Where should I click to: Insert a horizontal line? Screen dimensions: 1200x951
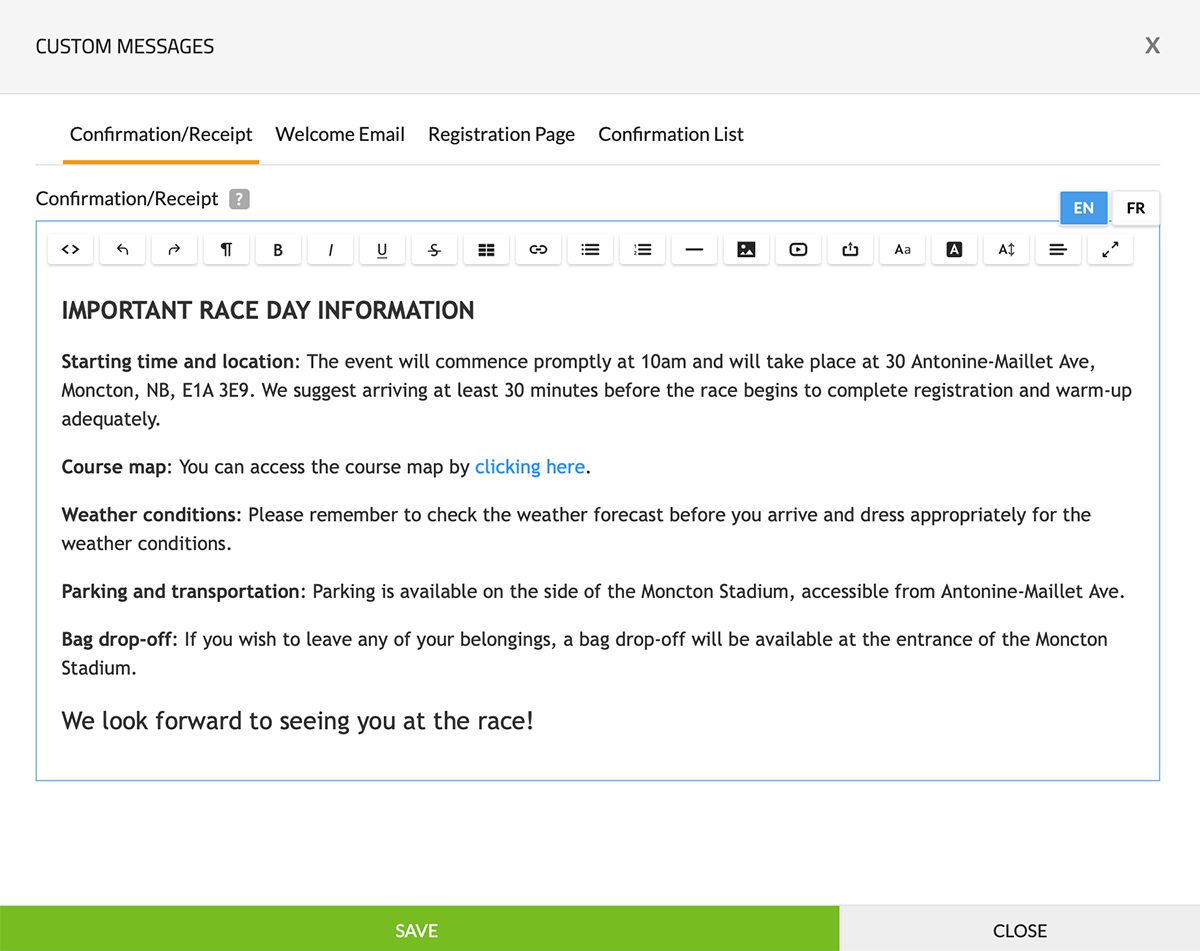click(x=694, y=250)
